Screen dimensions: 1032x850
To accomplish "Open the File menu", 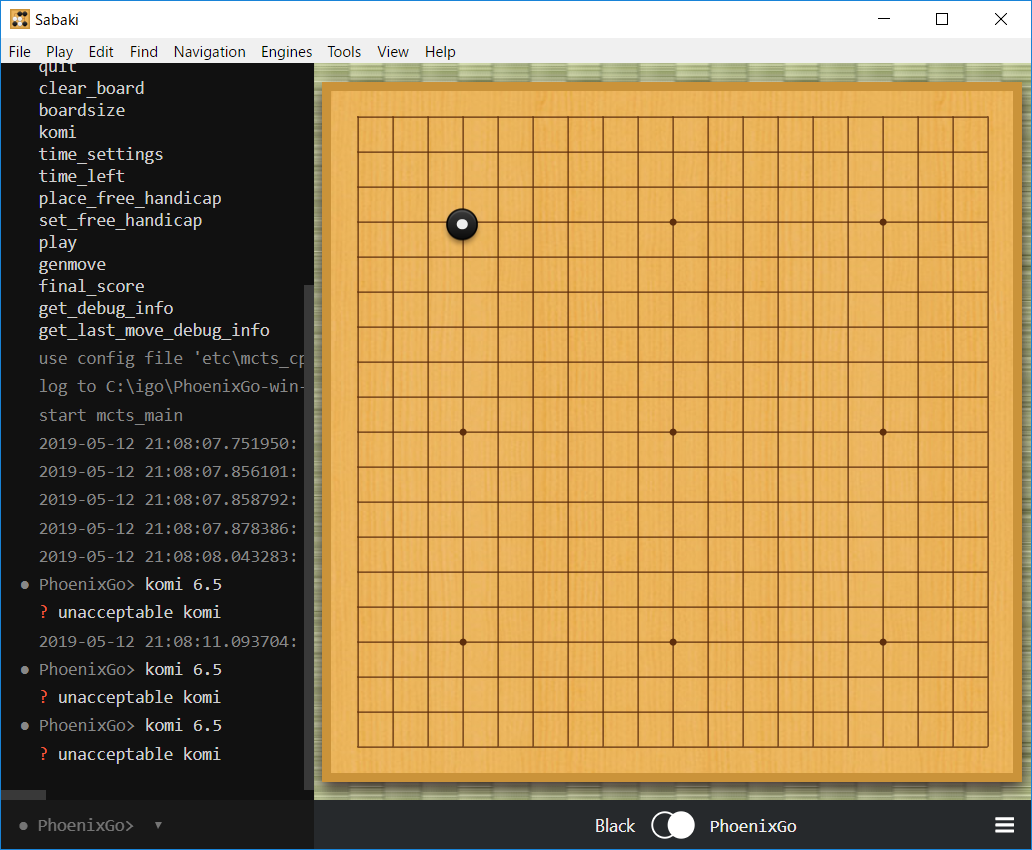I will (20, 52).
